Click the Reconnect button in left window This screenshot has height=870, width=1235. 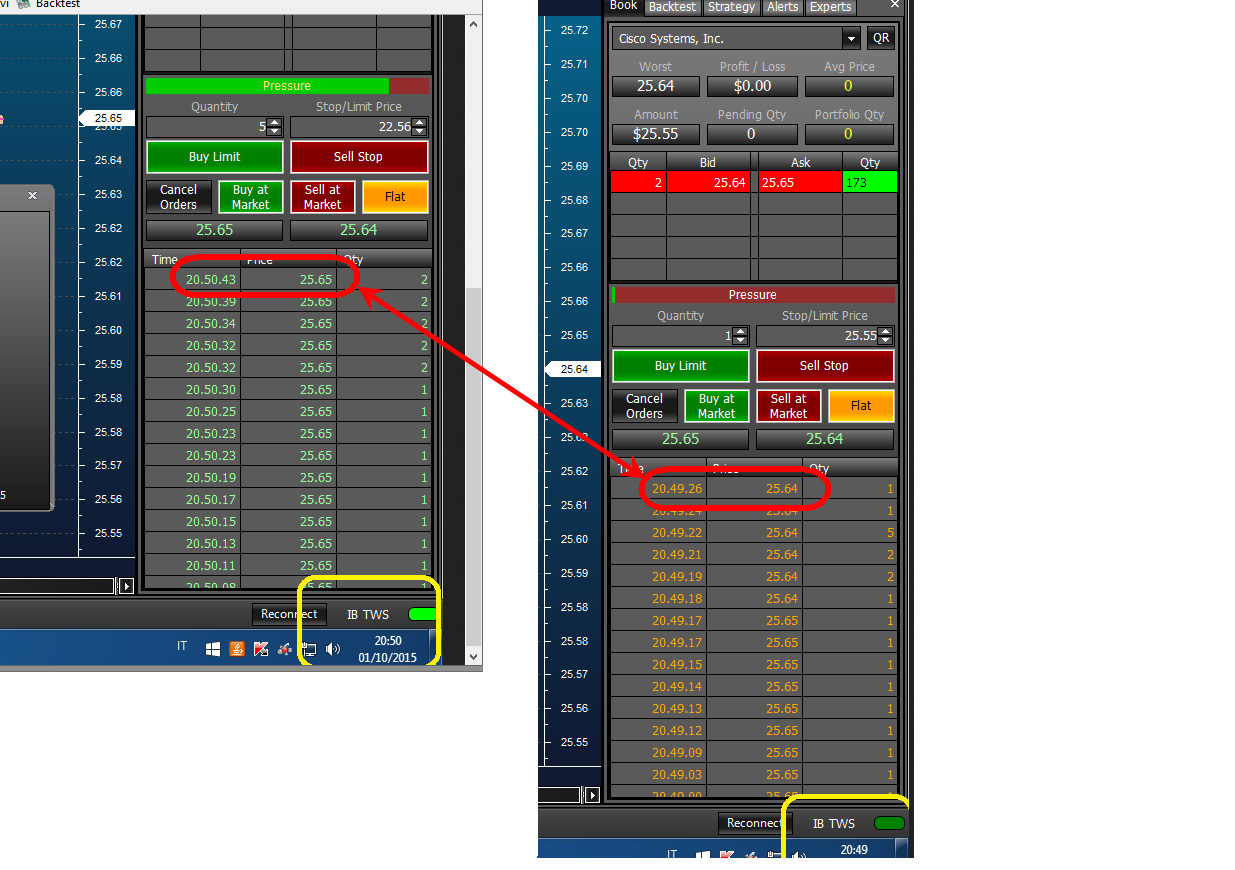tap(289, 614)
